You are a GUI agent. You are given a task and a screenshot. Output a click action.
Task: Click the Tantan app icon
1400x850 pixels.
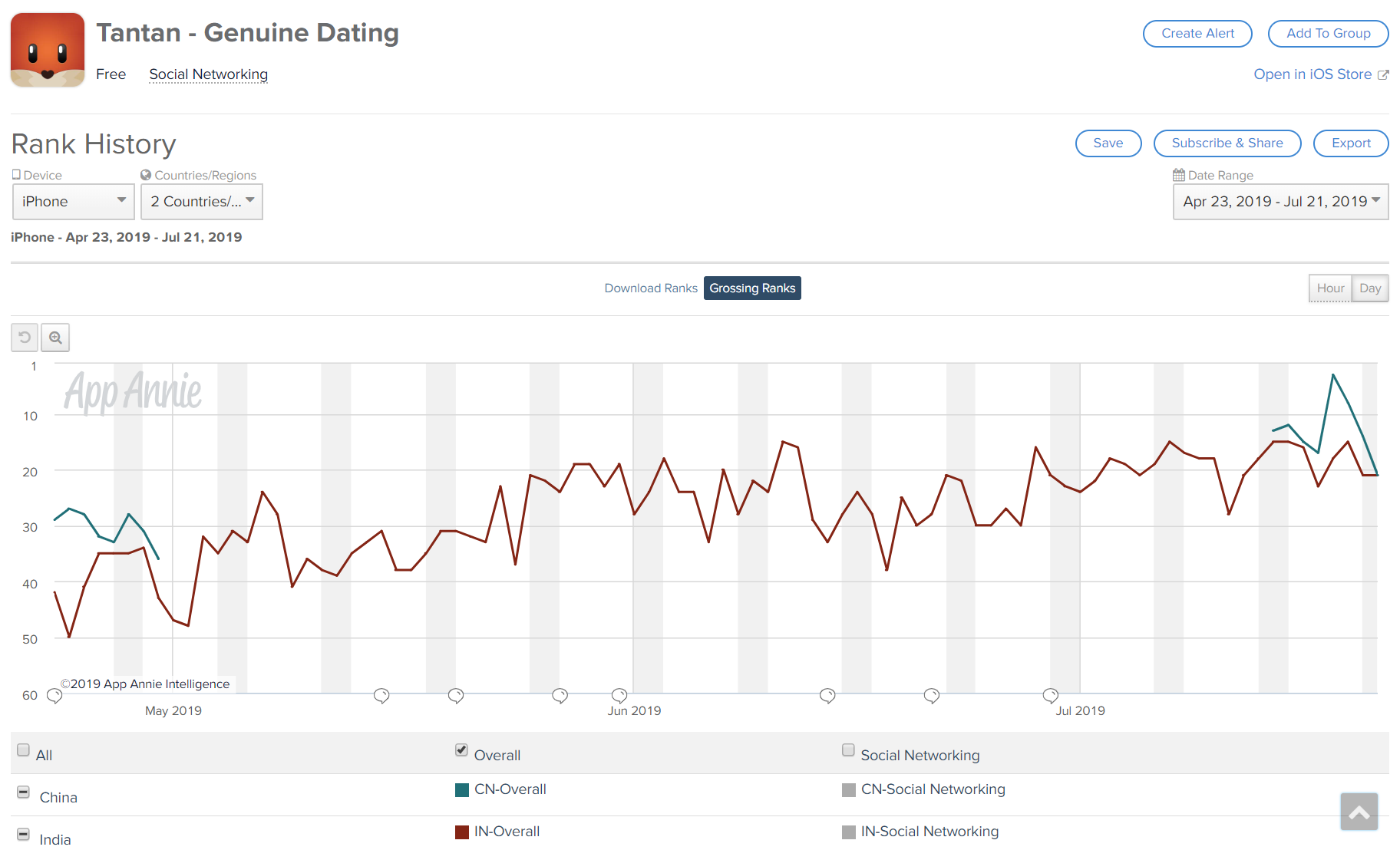[48, 50]
